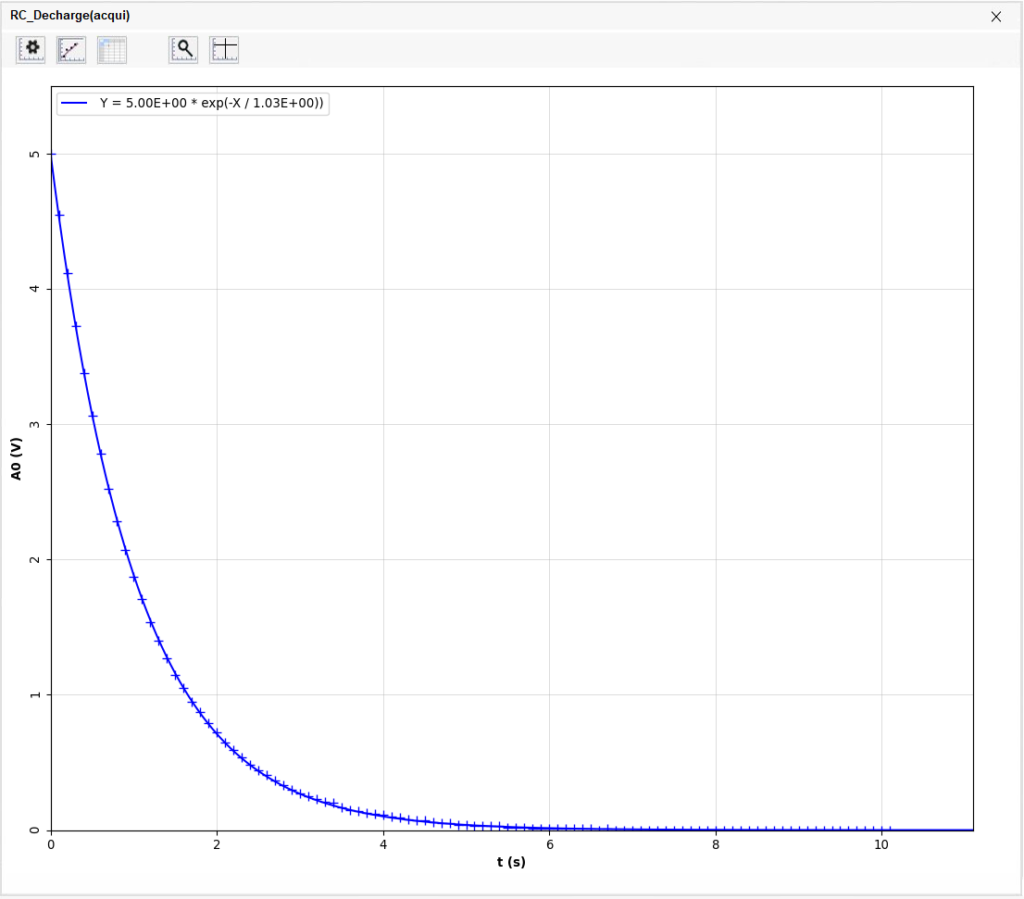Click the X-axis tick label 2
Screen dimensions: 1024x899
pos(217,844)
